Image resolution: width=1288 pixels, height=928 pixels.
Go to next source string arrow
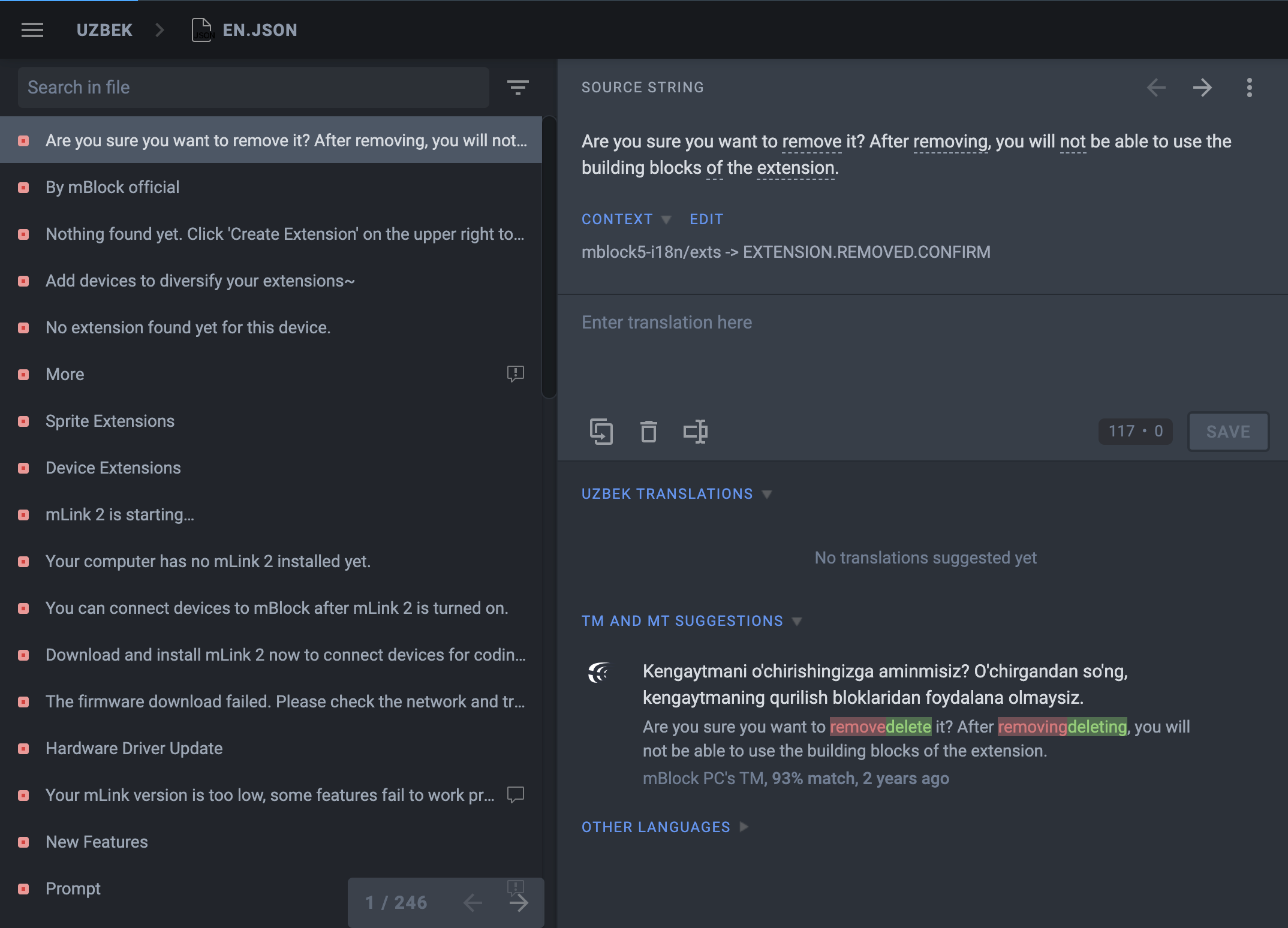point(1202,88)
